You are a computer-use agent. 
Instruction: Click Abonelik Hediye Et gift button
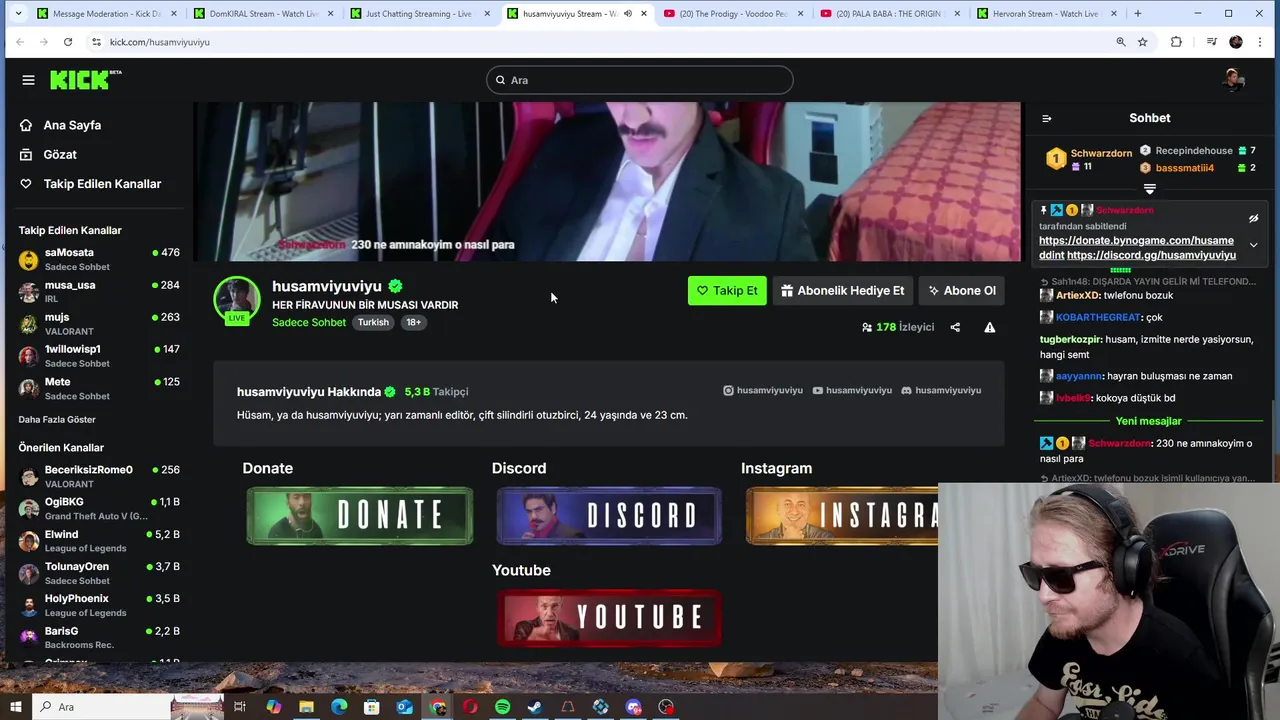[x=842, y=291]
